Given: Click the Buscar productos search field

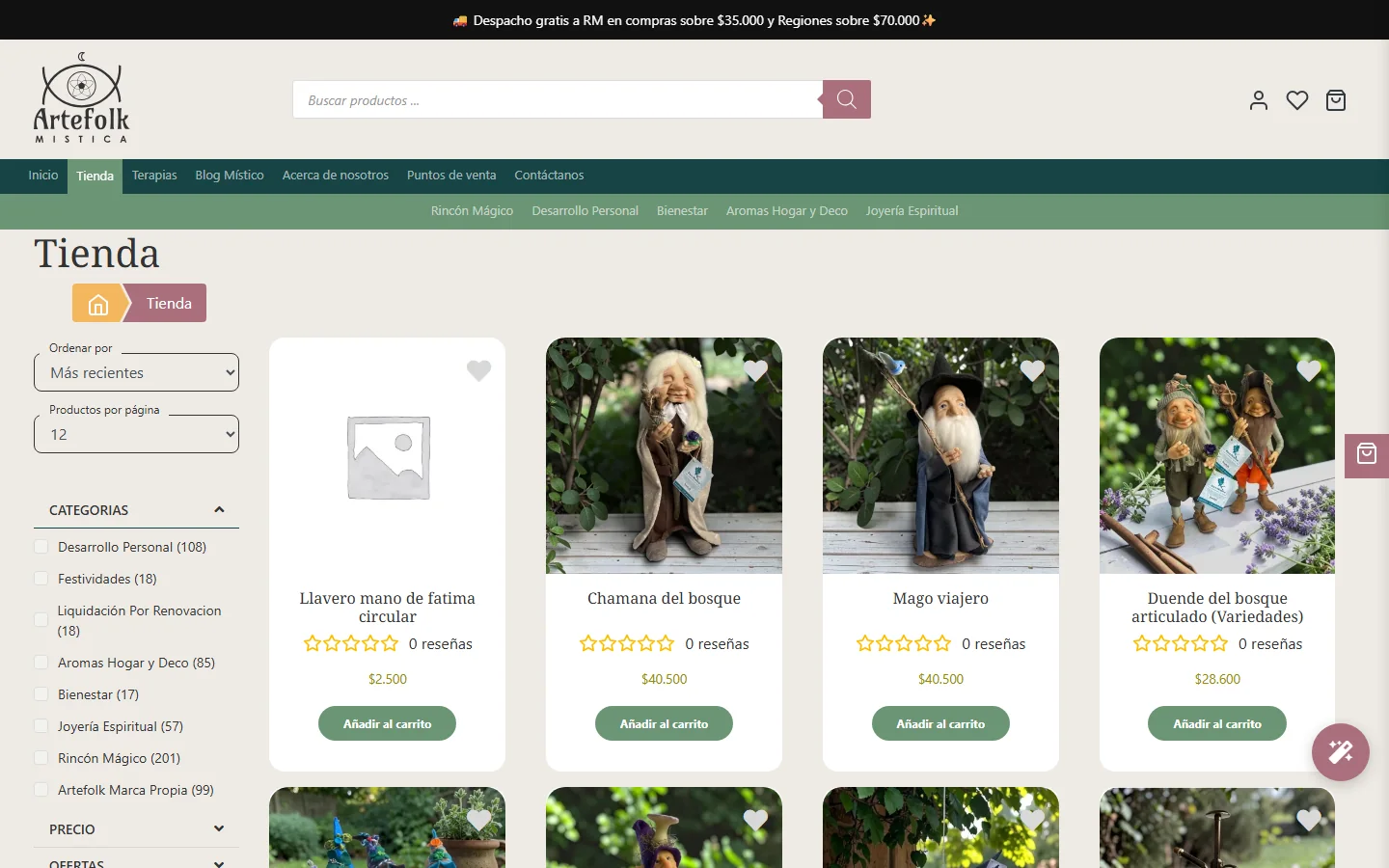Looking at the screenshot, I should point(558,99).
